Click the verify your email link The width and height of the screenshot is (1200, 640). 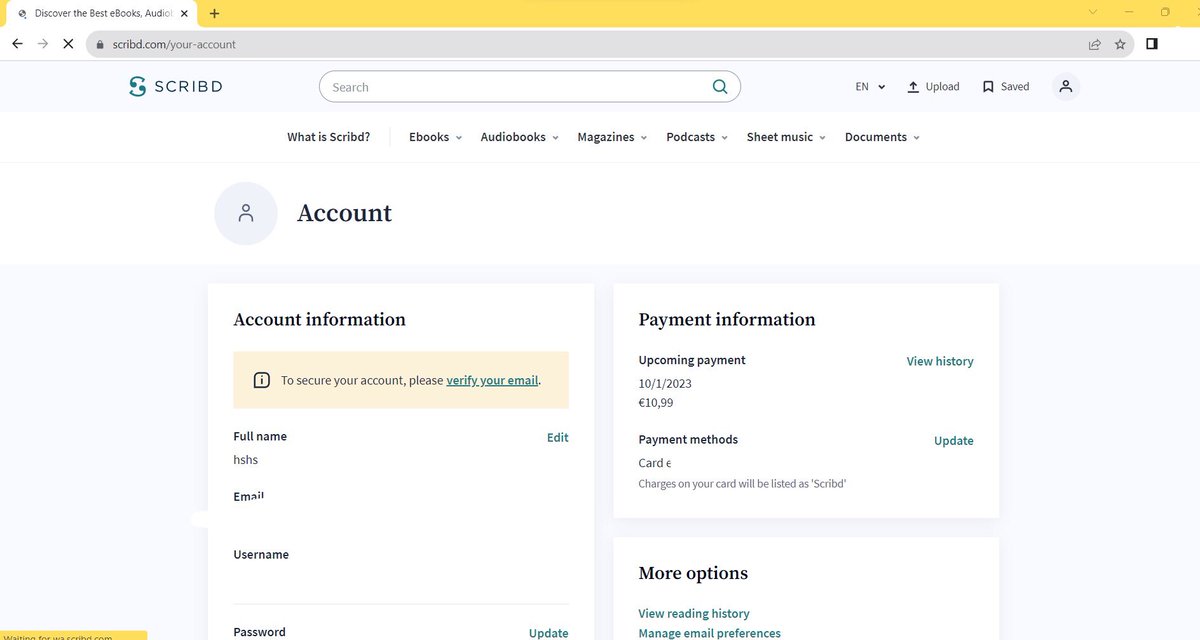[x=492, y=380]
